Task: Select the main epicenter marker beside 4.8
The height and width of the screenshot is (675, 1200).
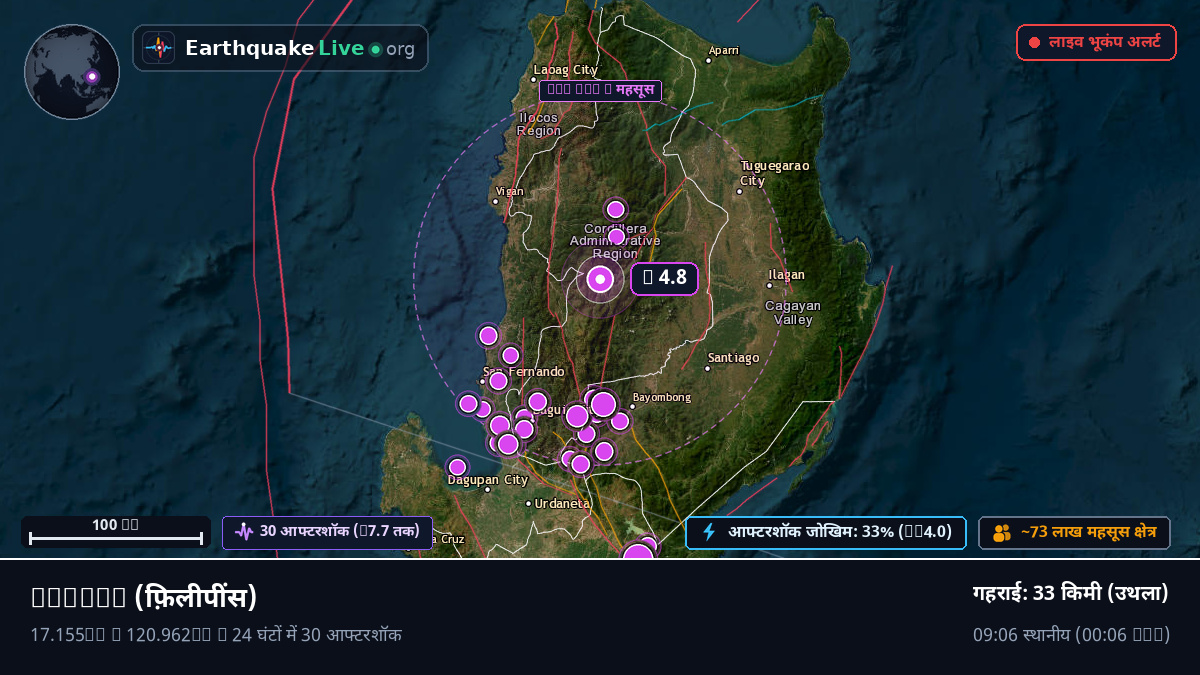Action: (600, 279)
